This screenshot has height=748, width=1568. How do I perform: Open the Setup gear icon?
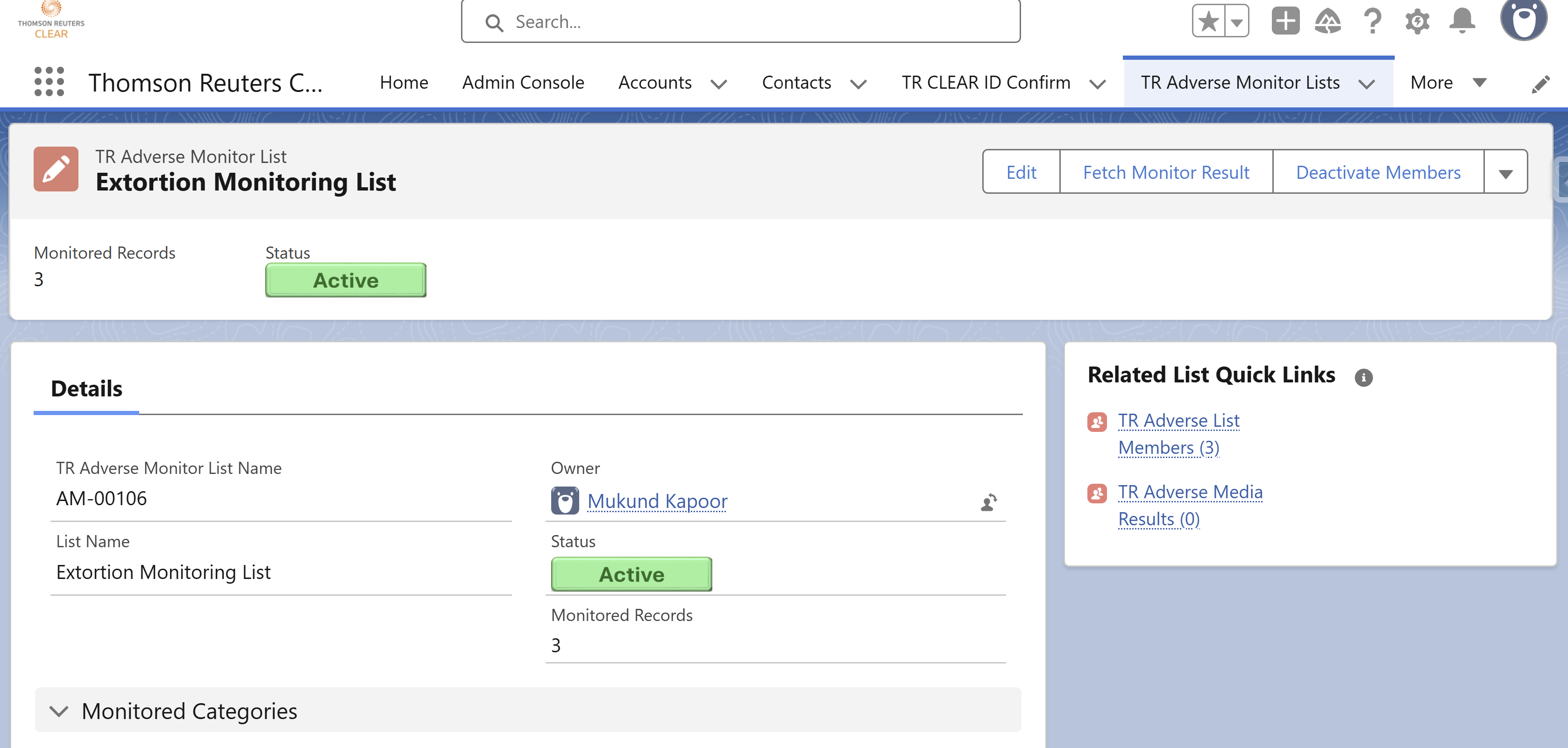[1417, 21]
